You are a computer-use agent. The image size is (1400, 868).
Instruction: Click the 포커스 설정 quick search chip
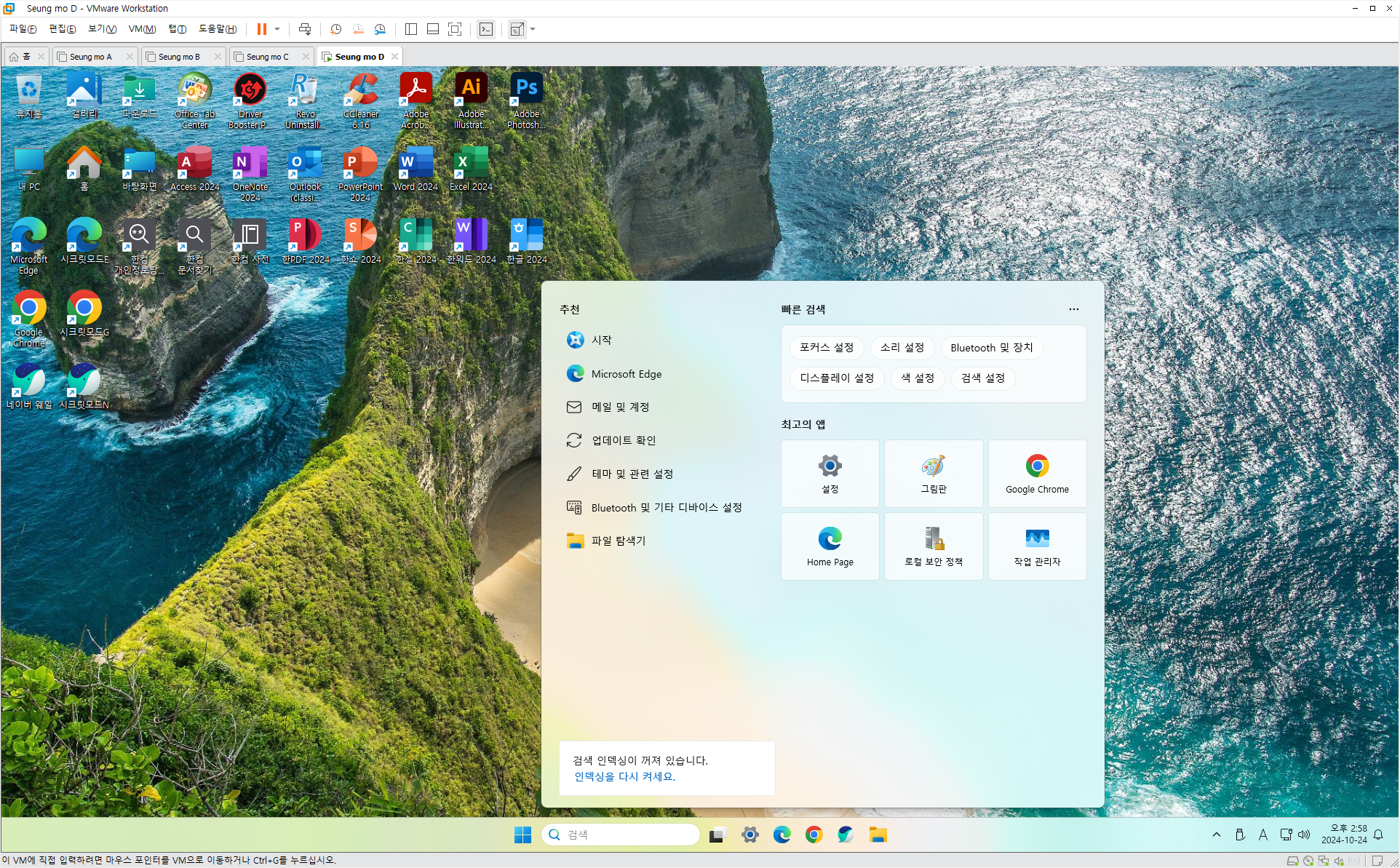[827, 348]
